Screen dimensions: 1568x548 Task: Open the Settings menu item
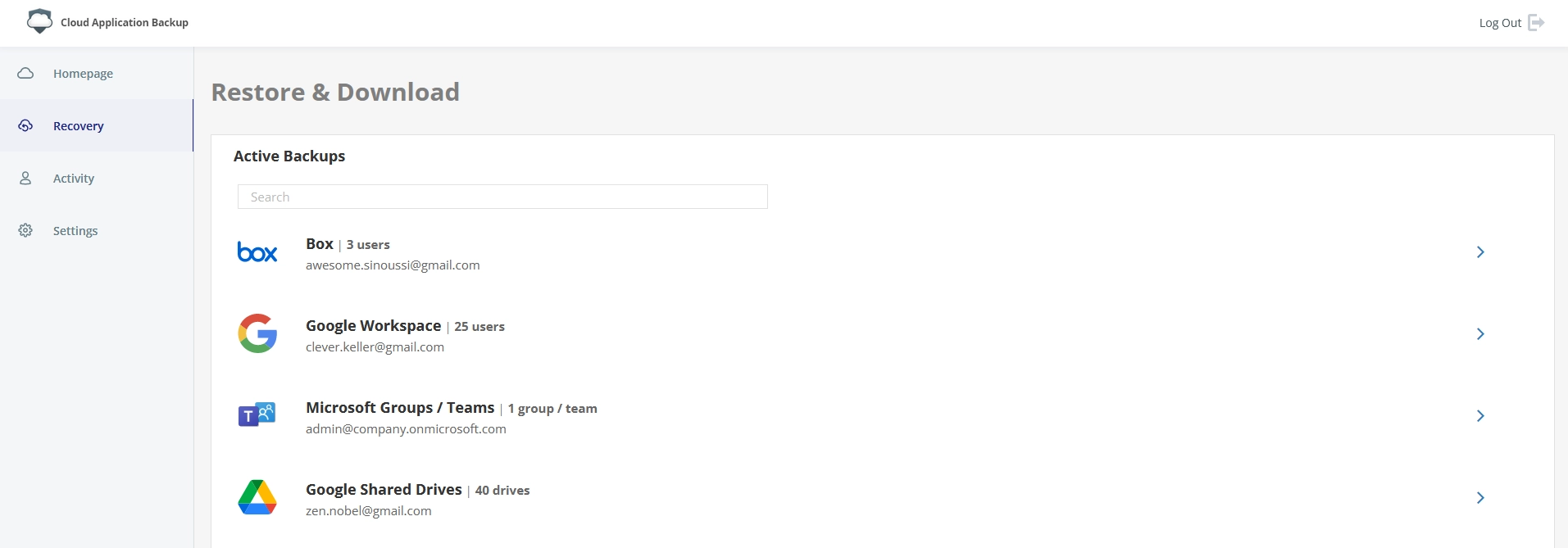(x=75, y=231)
